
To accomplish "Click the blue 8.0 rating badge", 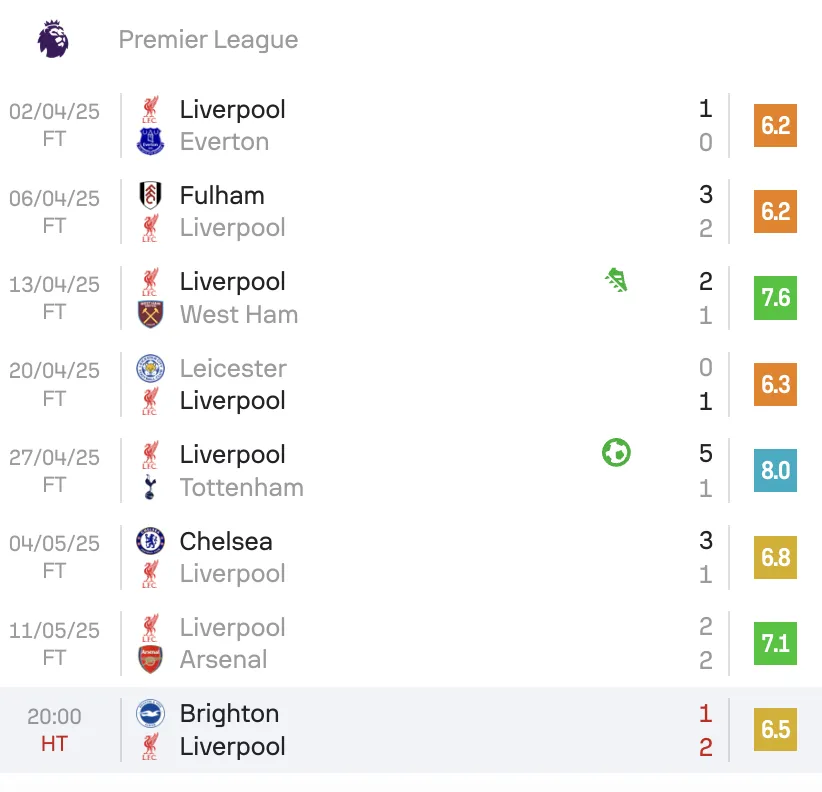I will (x=775, y=471).
